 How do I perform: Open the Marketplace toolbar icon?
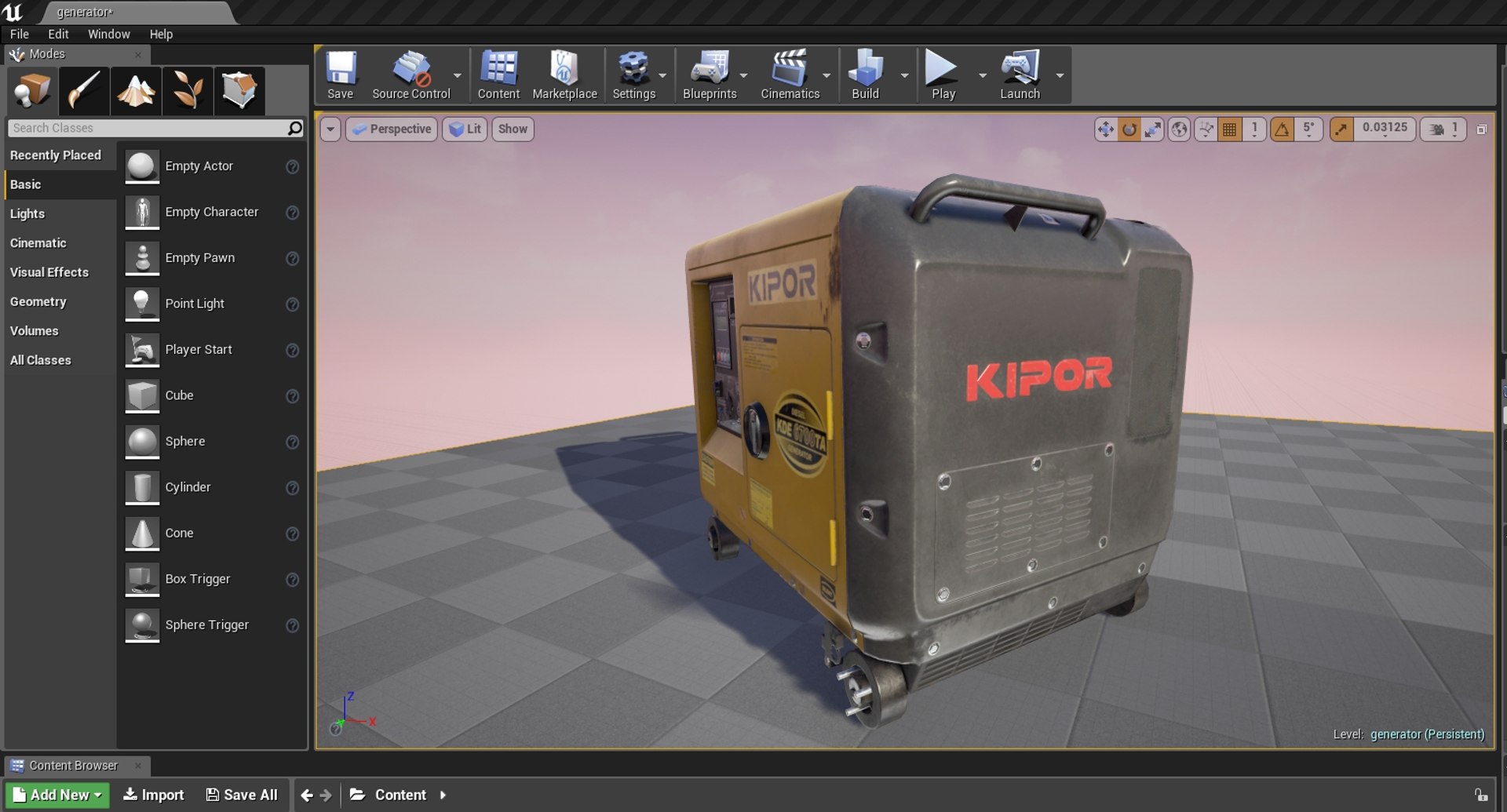click(564, 75)
